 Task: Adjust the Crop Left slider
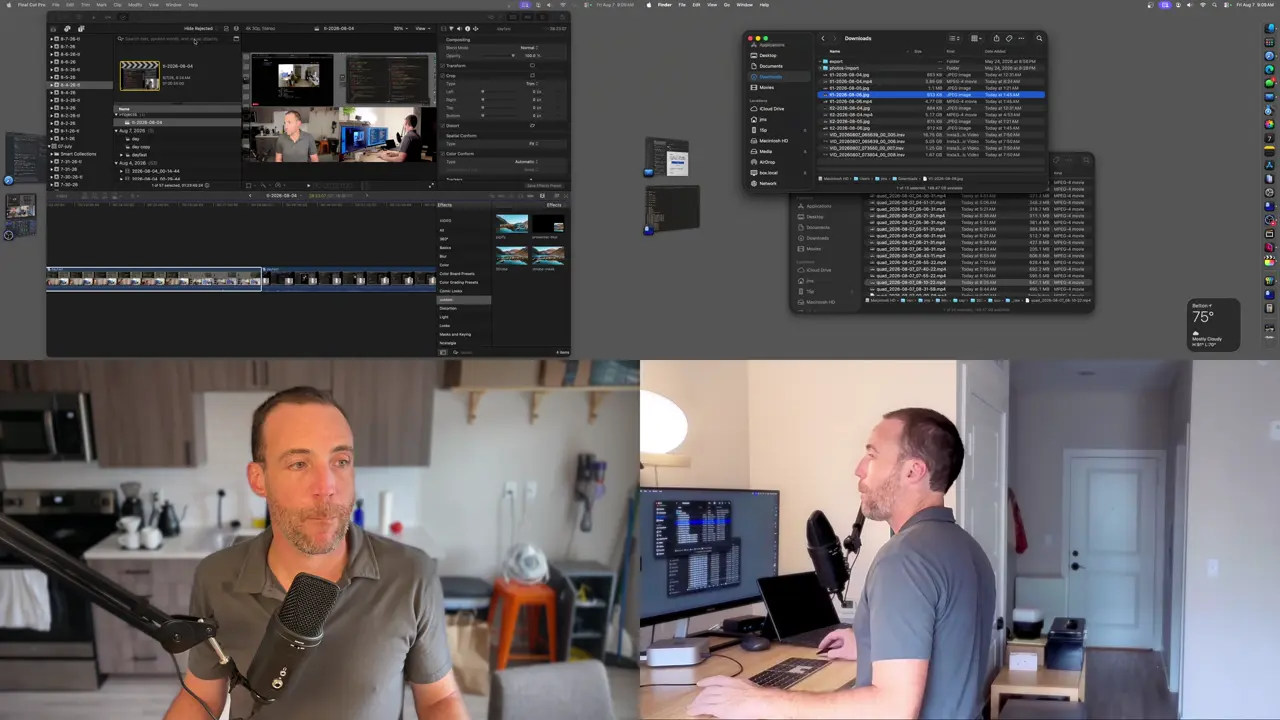[497, 92]
